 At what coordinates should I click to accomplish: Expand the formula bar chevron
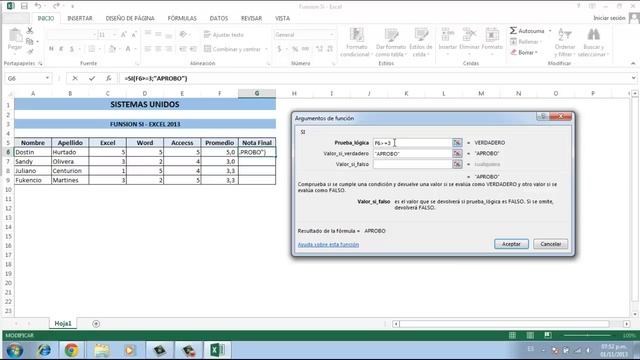633,78
